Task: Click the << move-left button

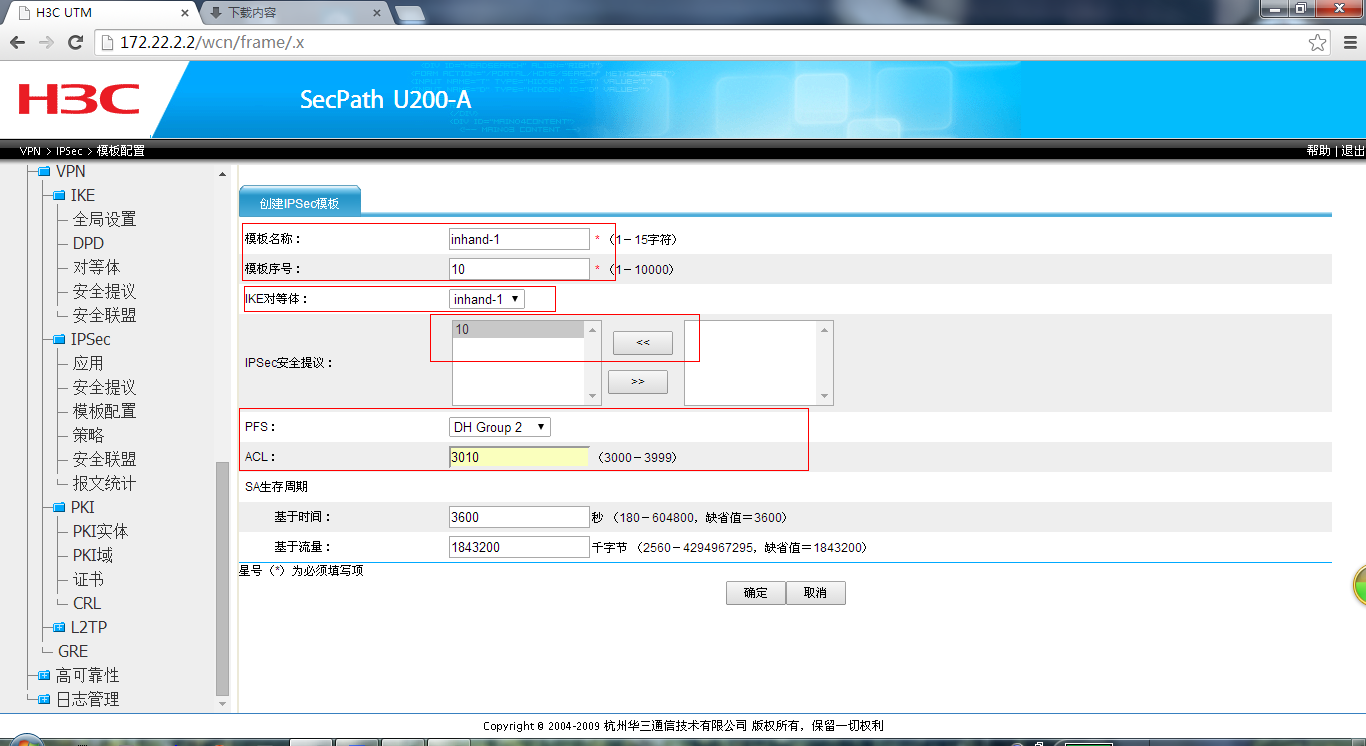Action: [x=642, y=343]
